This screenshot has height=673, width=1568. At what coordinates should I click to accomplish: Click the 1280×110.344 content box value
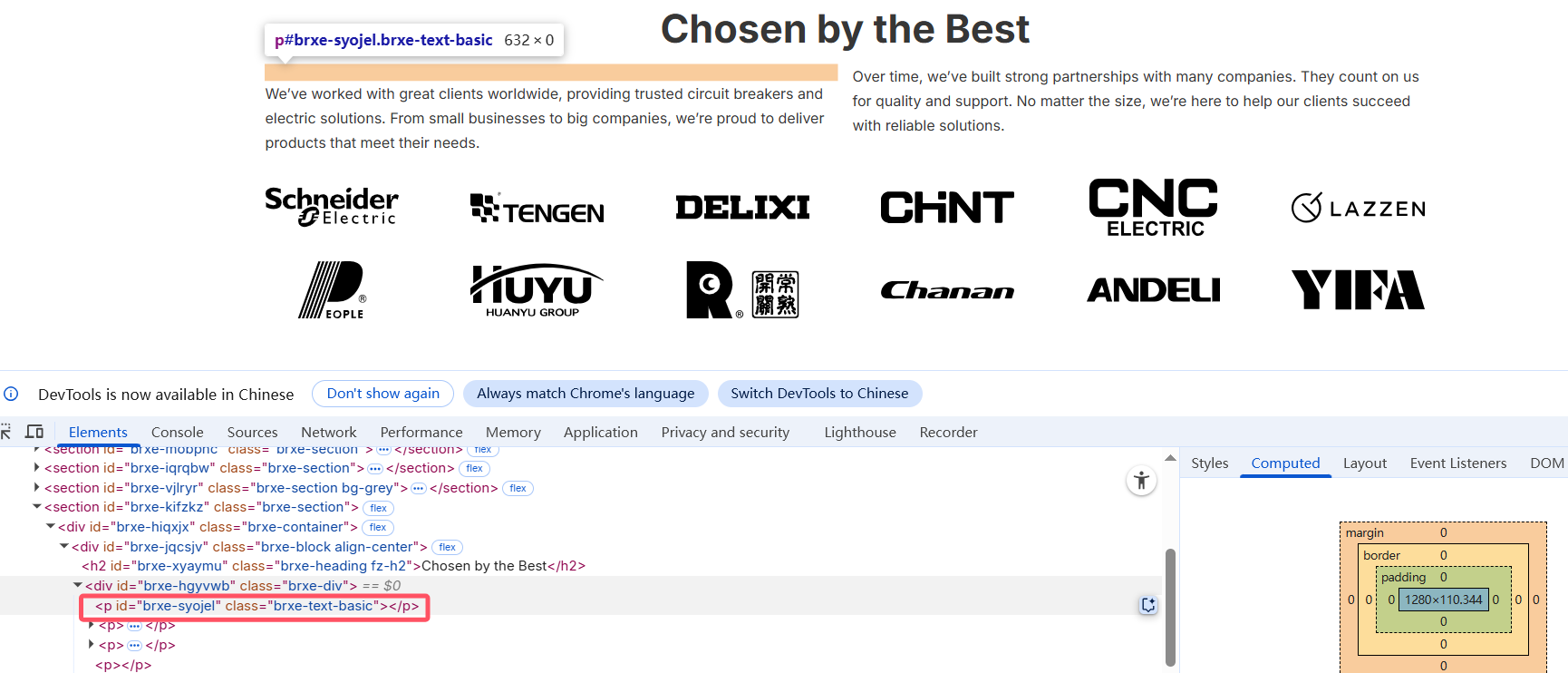click(x=1444, y=600)
